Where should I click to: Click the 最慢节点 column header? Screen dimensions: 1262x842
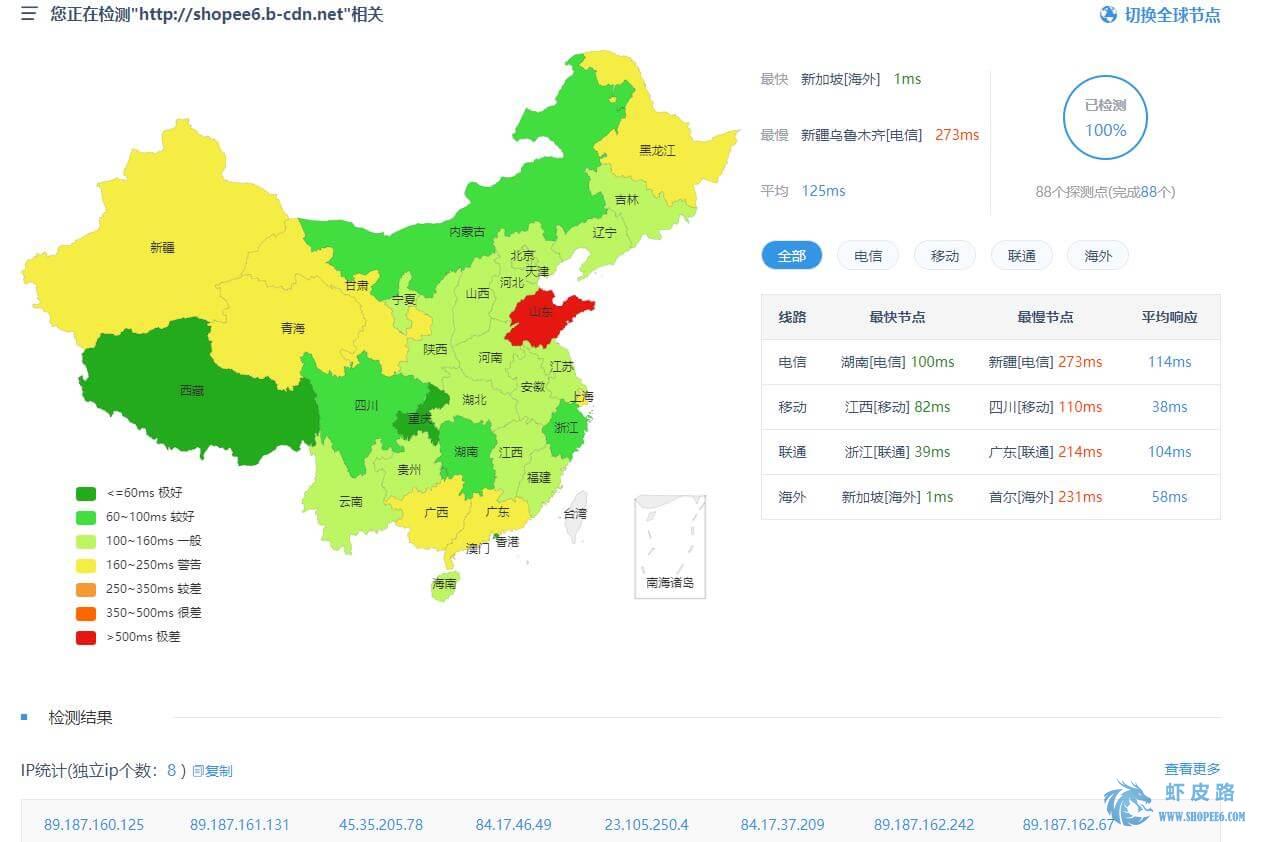tap(1045, 317)
